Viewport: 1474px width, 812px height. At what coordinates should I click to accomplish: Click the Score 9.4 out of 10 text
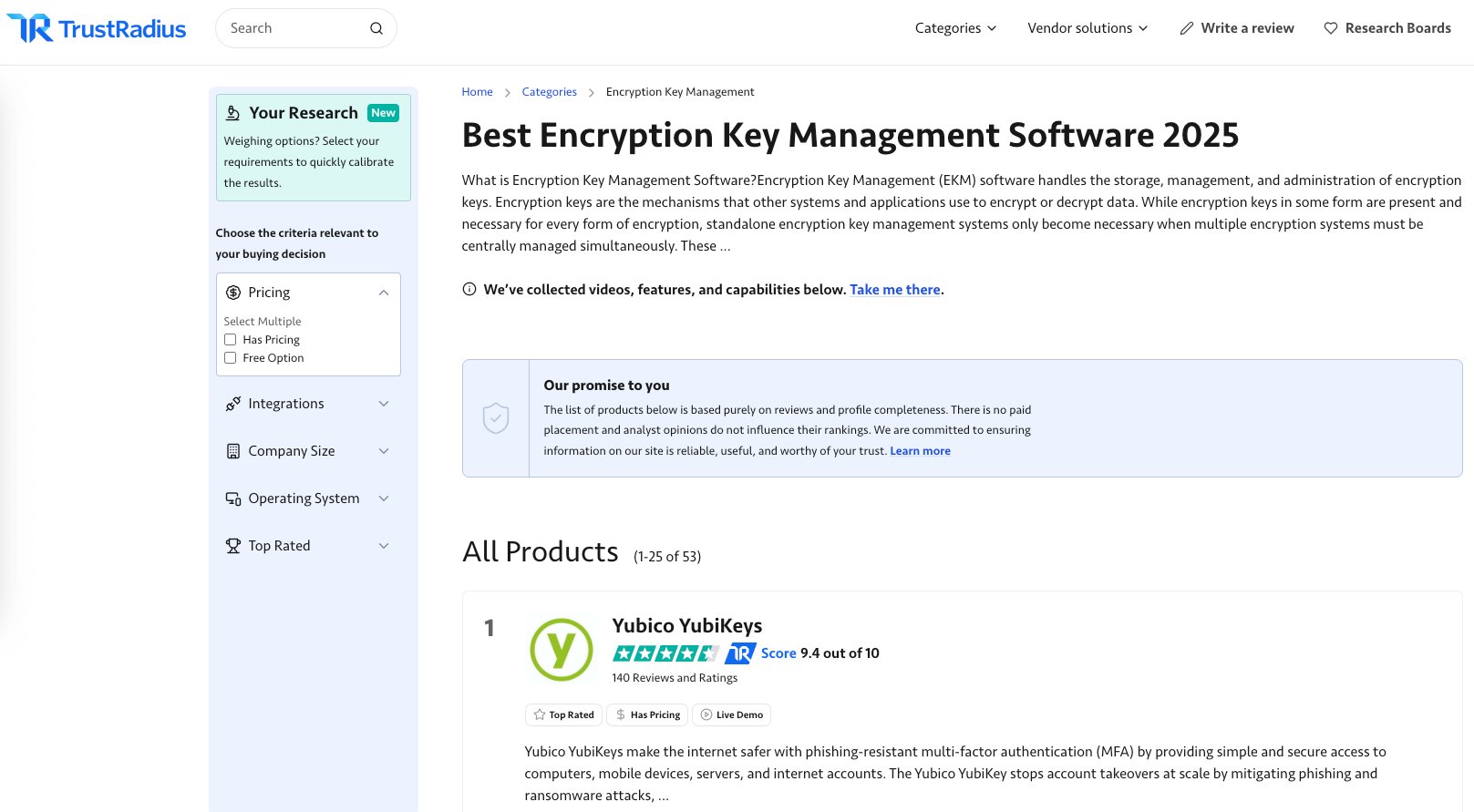tap(820, 653)
